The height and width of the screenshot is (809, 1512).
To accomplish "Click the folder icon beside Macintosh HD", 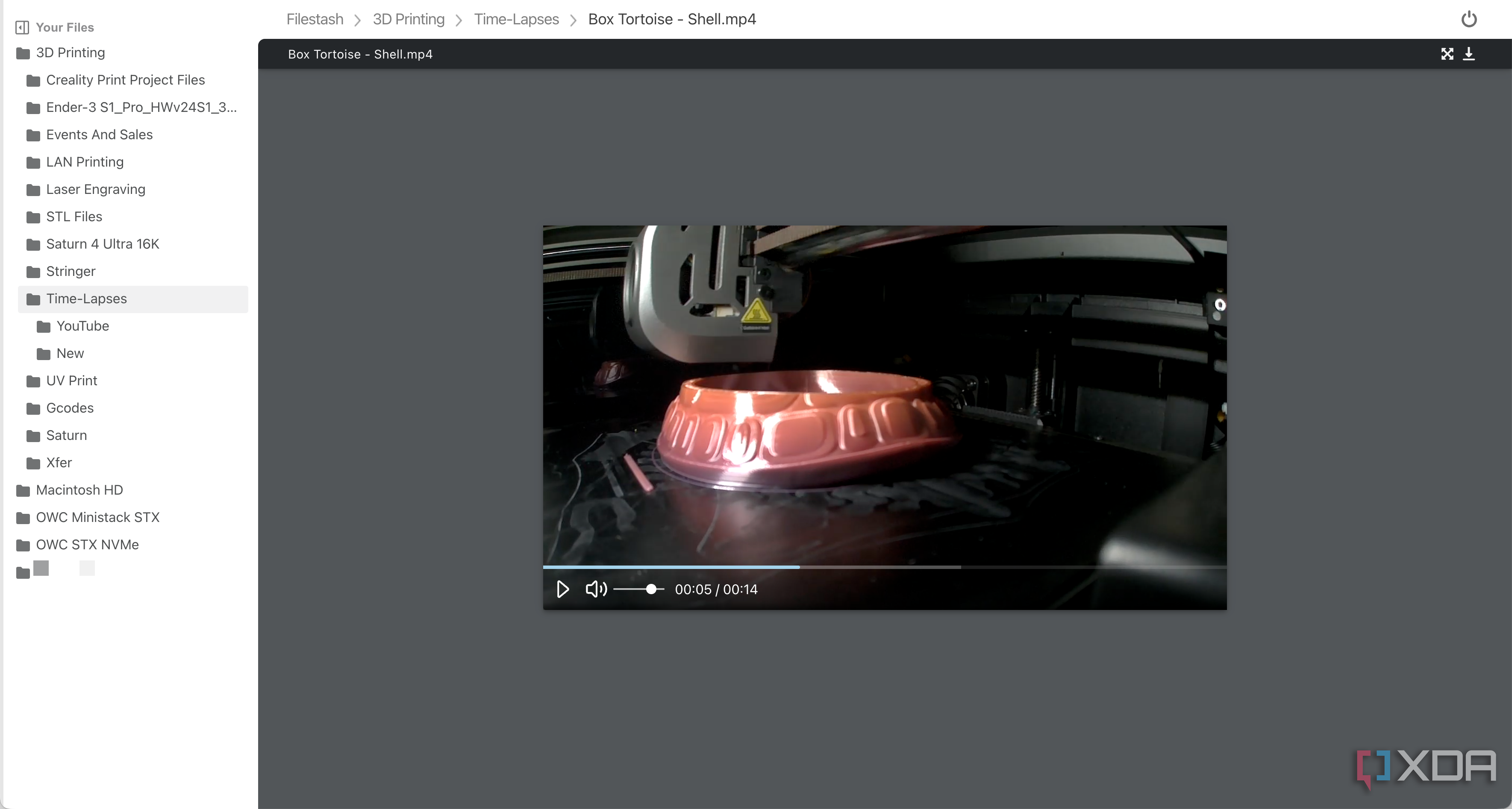I will 23,490.
